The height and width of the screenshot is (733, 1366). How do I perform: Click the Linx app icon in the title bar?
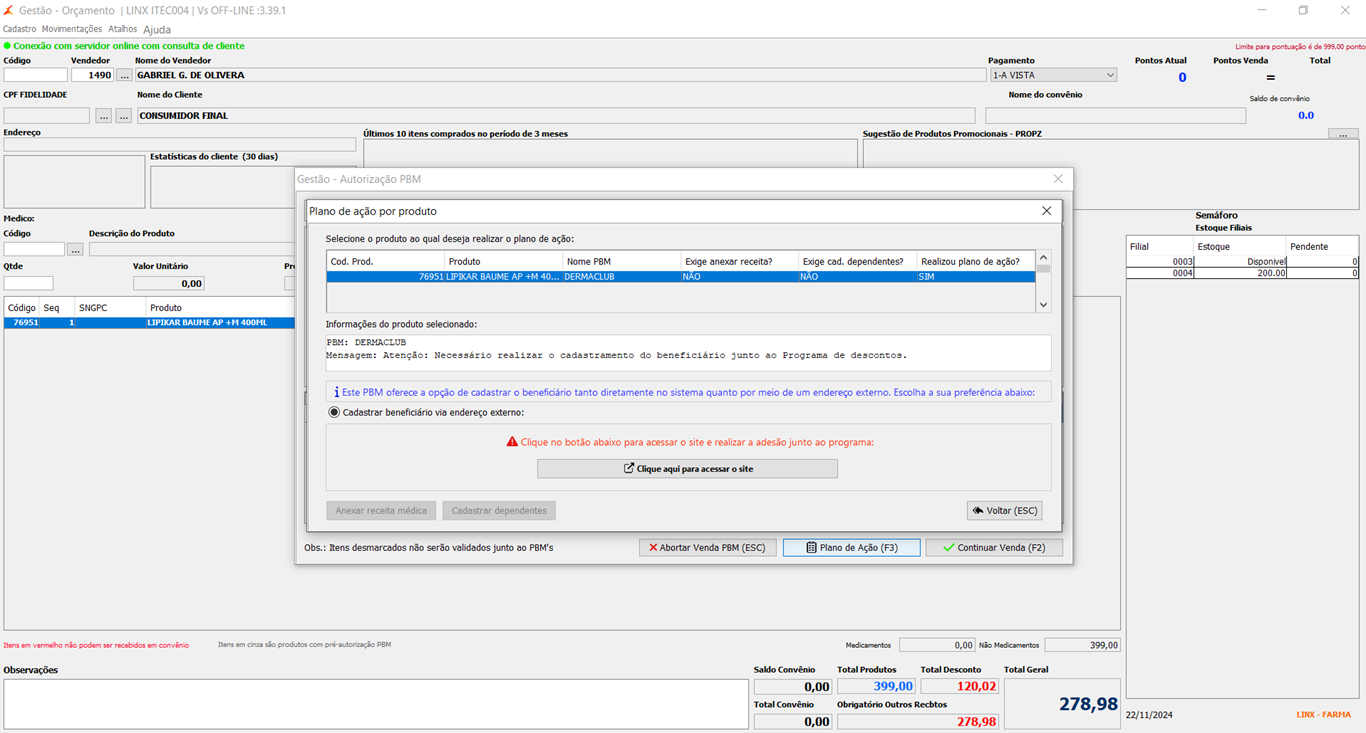pyautogui.click(x=9, y=10)
